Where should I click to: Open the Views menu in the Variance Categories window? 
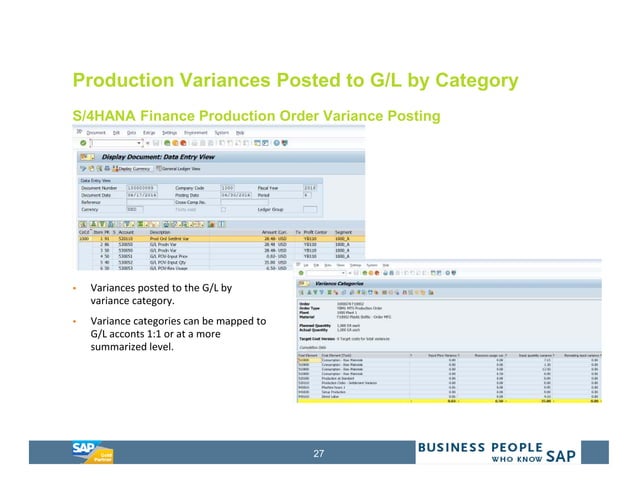click(341, 265)
